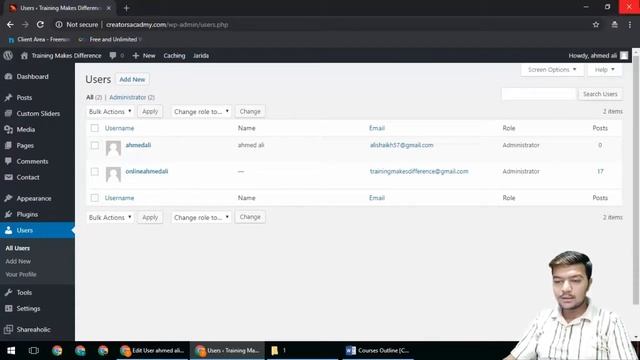Click the browser address bar URL

167,24
